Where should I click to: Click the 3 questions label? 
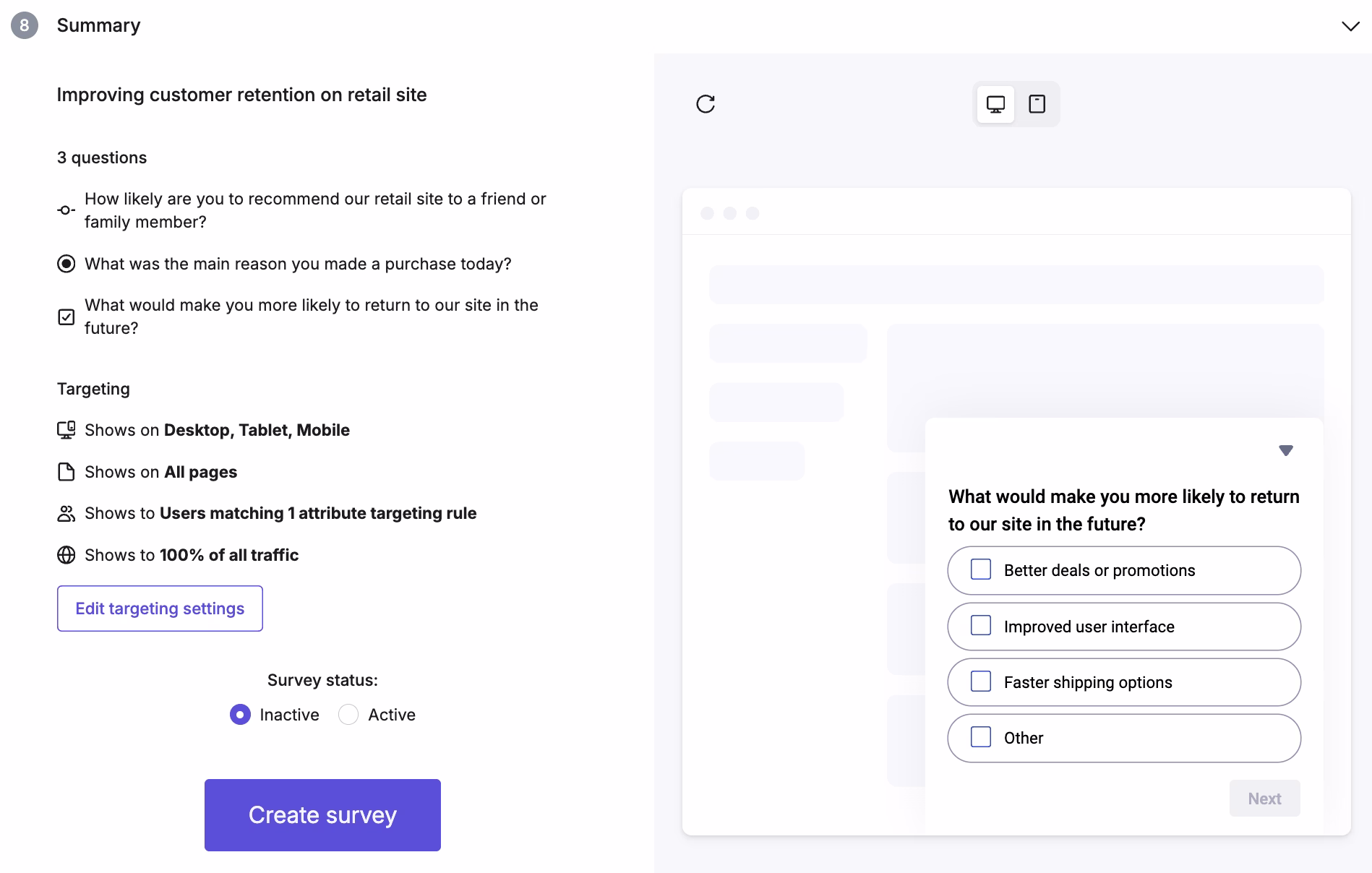102,158
